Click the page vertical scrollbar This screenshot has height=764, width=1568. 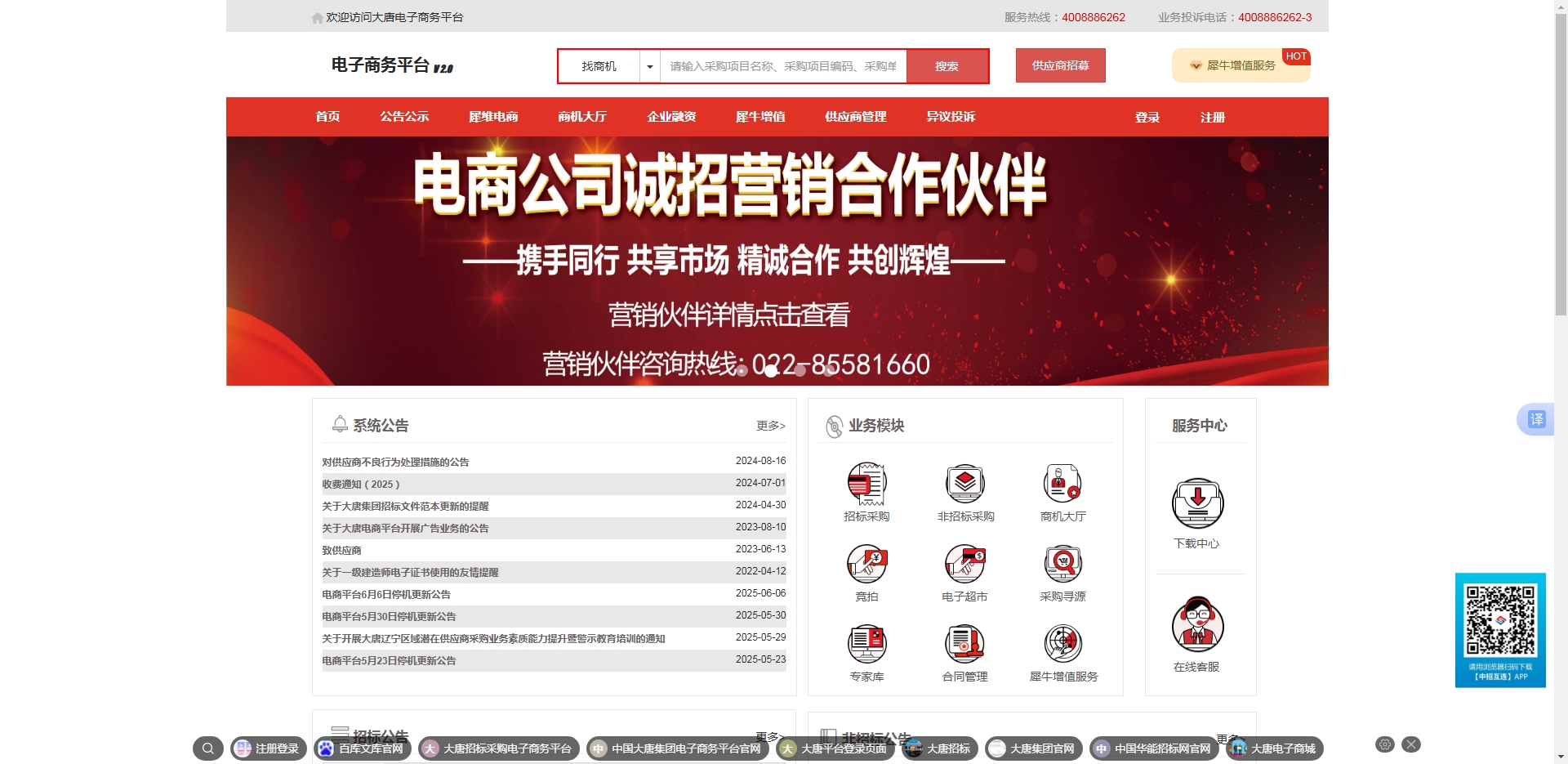pos(1561,163)
